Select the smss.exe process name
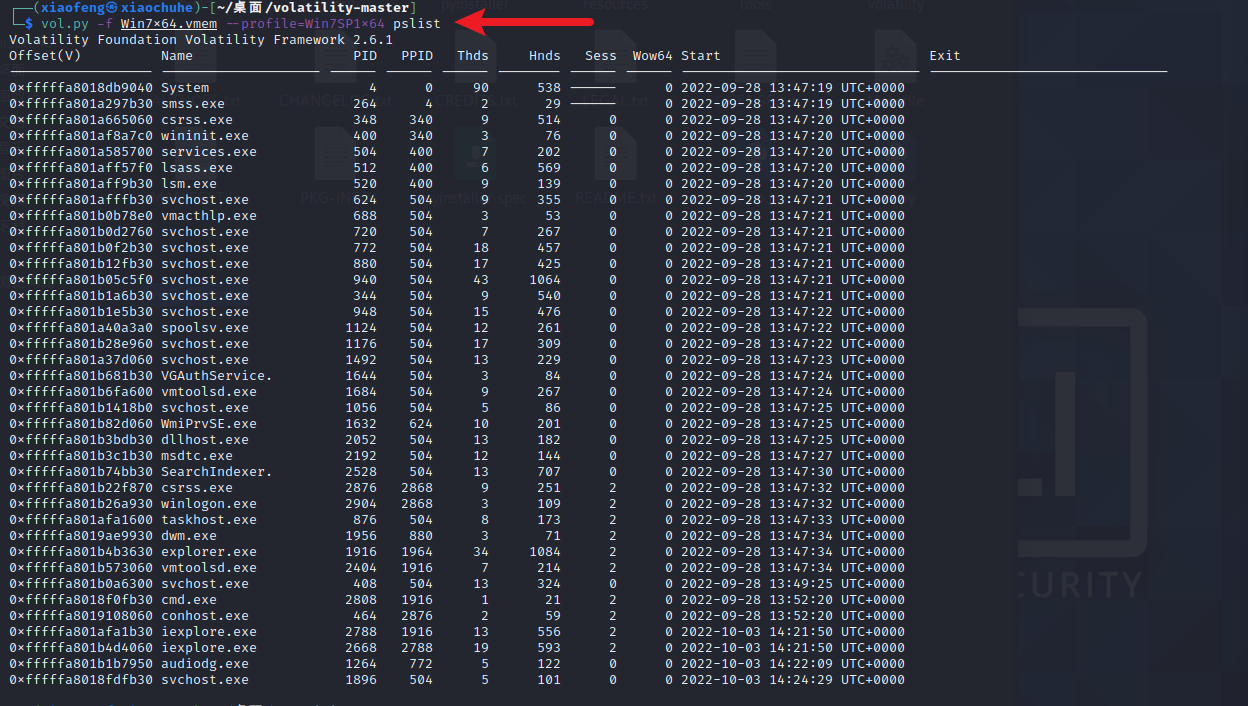Image resolution: width=1248 pixels, height=706 pixels. (x=193, y=103)
